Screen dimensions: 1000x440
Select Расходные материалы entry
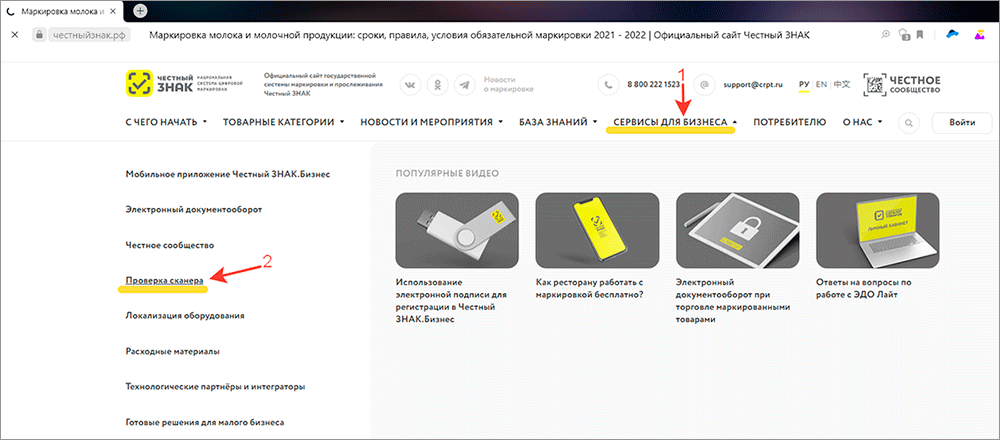click(x=173, y=351)
